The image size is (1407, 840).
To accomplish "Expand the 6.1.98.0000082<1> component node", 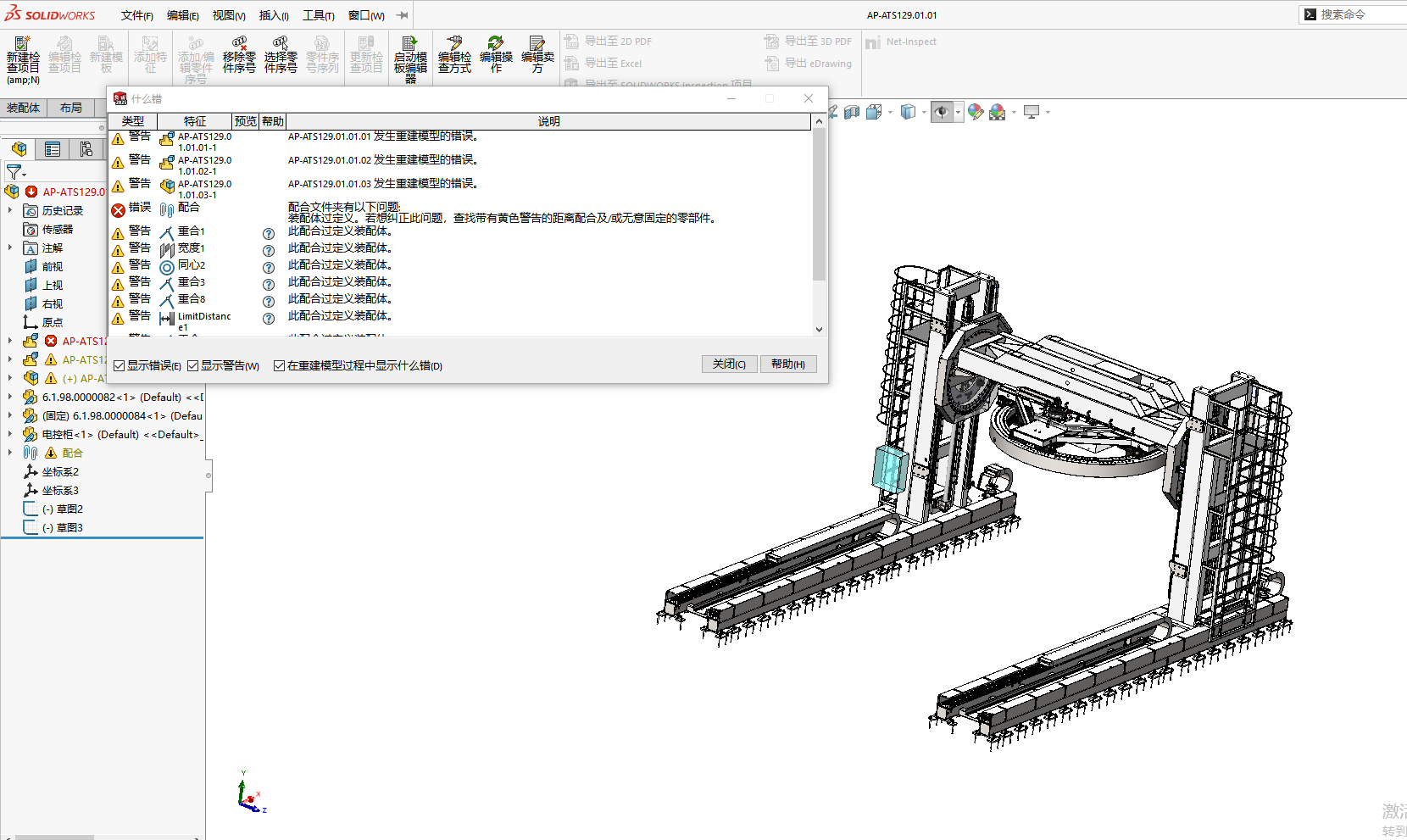I will 10,397.
